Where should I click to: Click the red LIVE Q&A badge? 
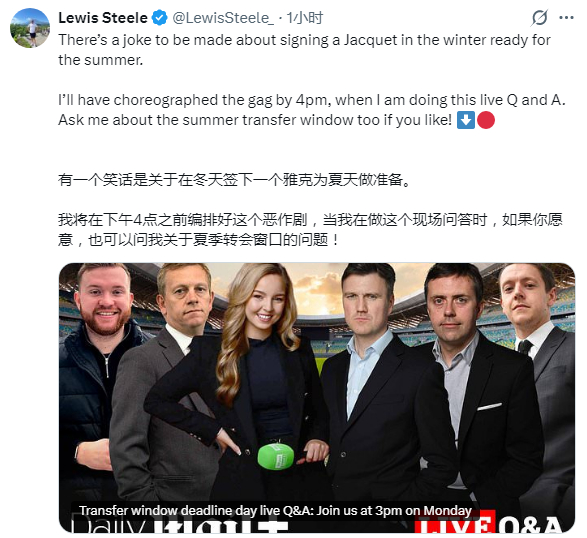[489, 523]
